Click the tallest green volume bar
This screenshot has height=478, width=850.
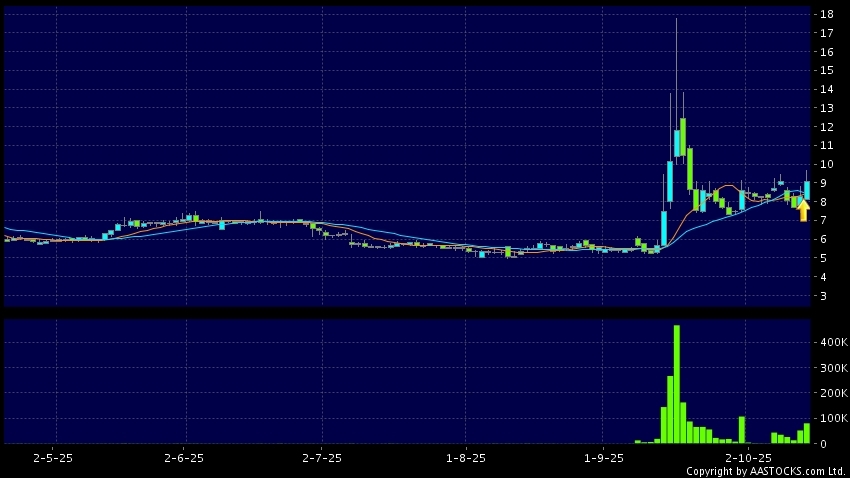tap(677, 384)
